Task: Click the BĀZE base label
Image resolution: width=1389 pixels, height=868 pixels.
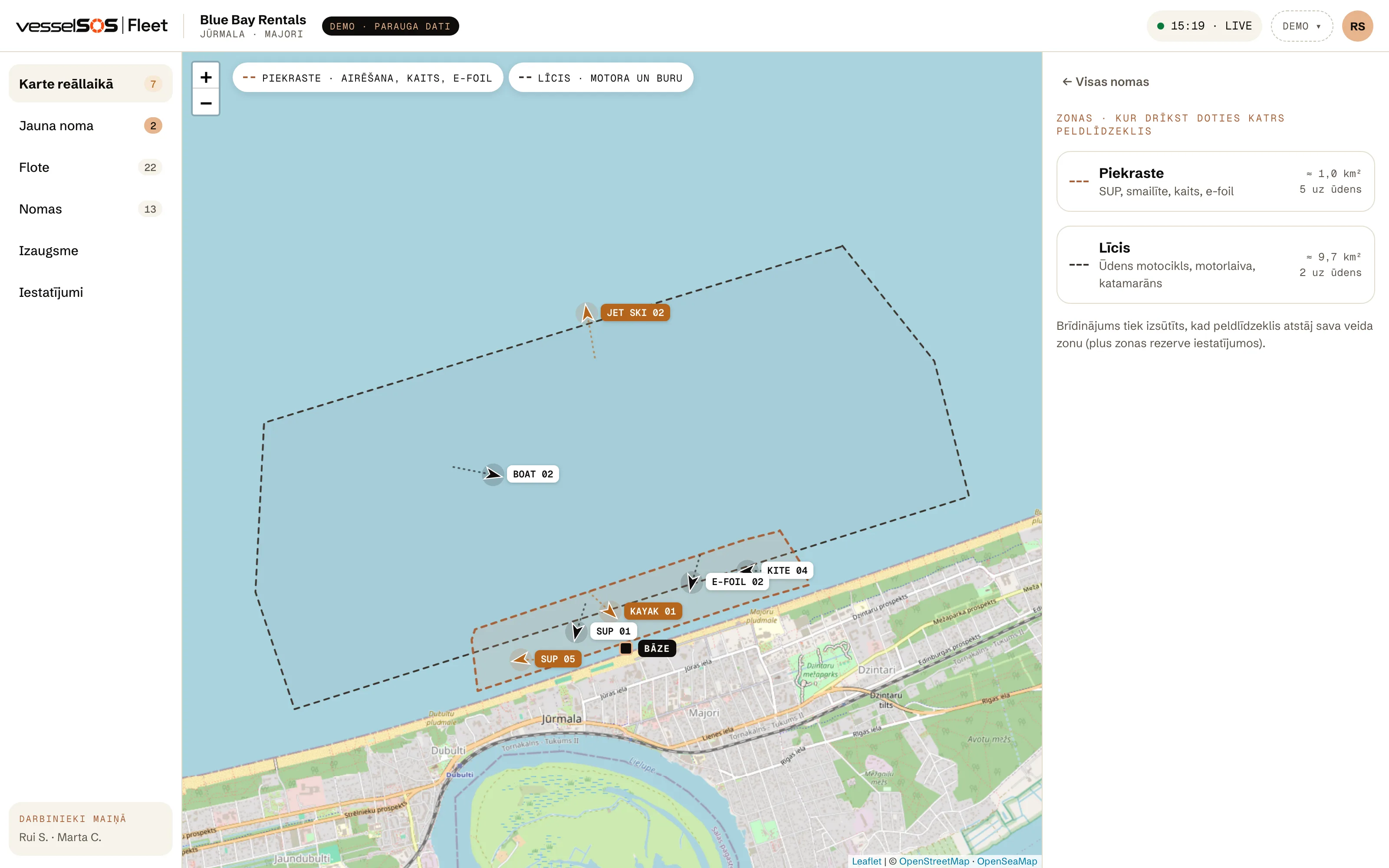Action: 657,649
